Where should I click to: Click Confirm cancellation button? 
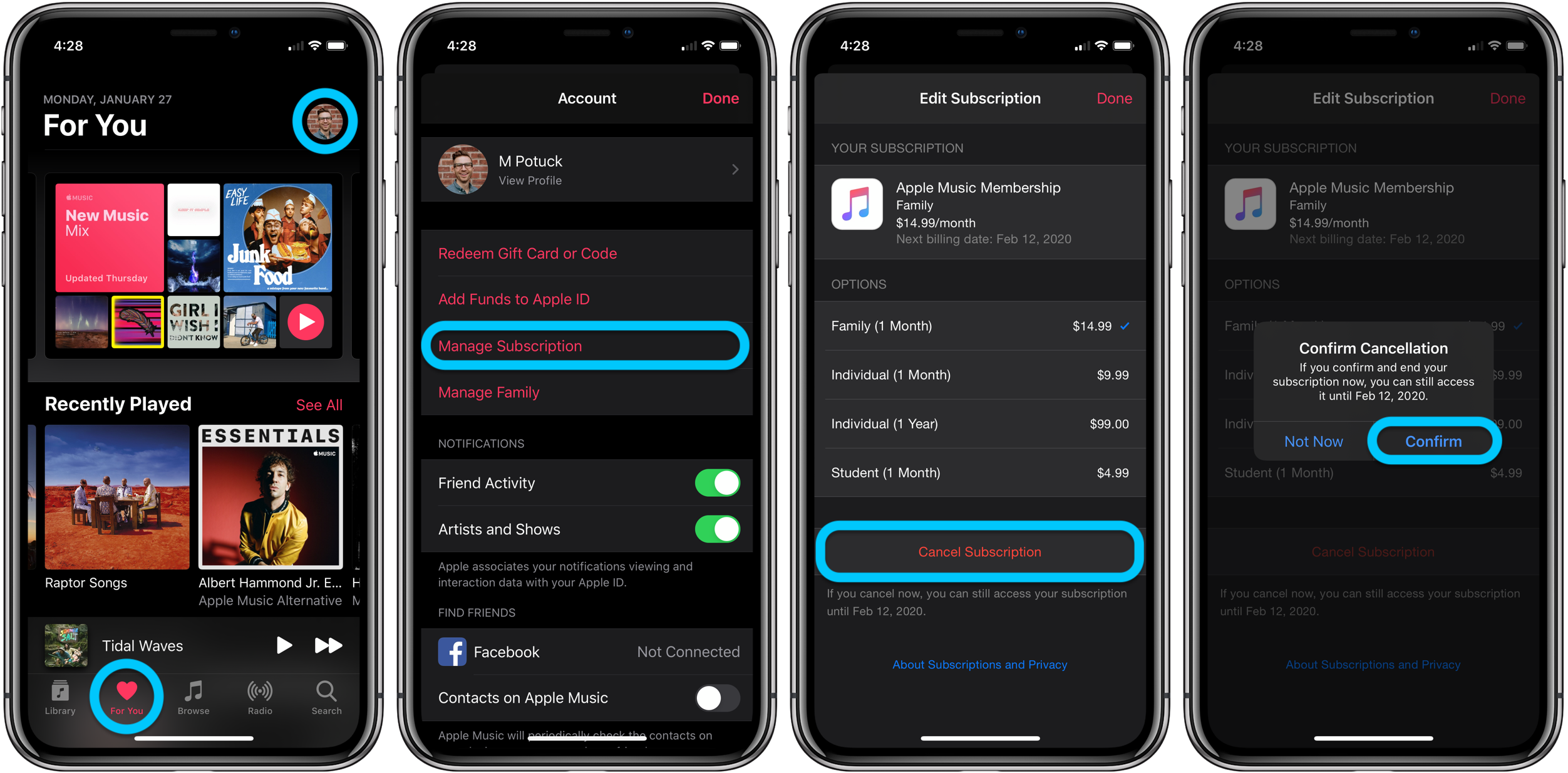[1433, 441]
